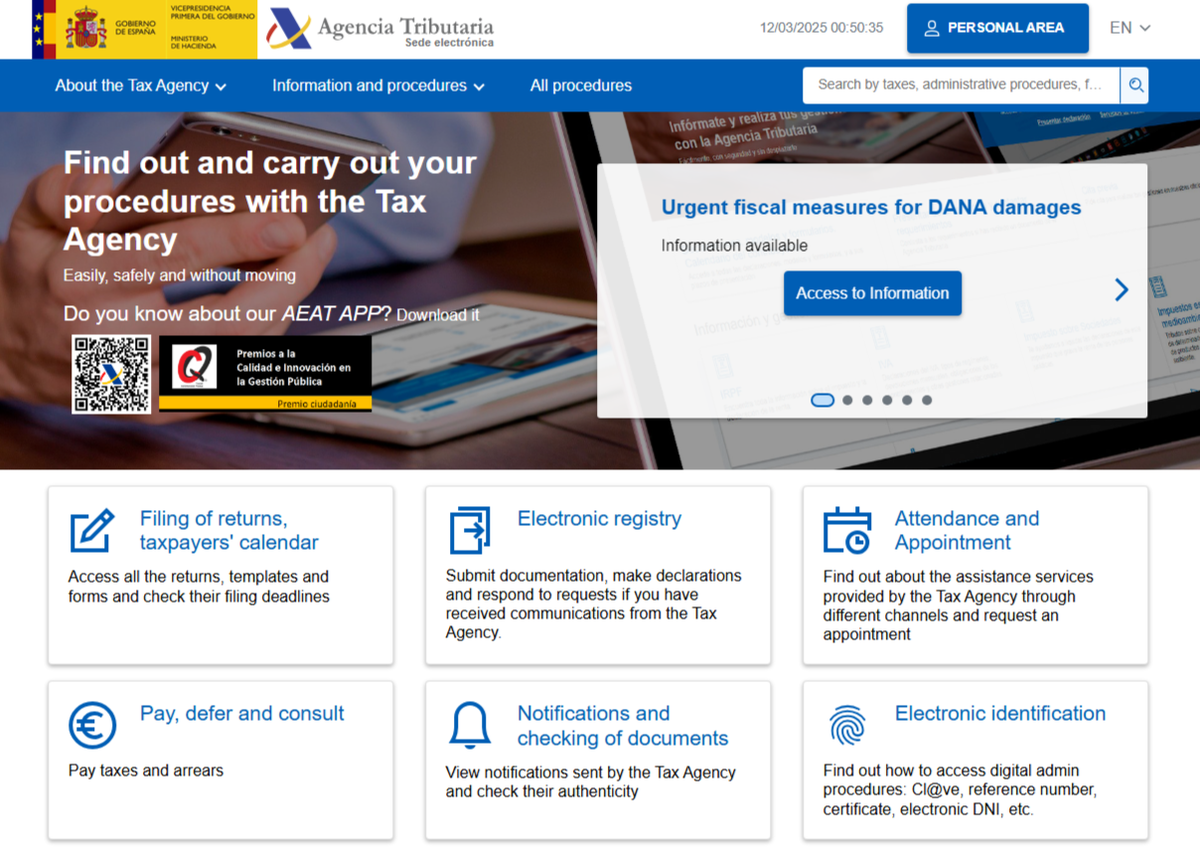Viewport: 1200px width, 864px height.
Task: Click 'Pay taxes and arrears' description
Action: pos(146,771)
